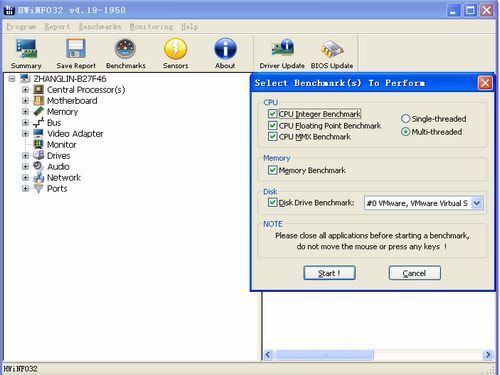The image size is (500, 375).
Task: Click the Ports tree icon
Action: [x=39, y=189]
